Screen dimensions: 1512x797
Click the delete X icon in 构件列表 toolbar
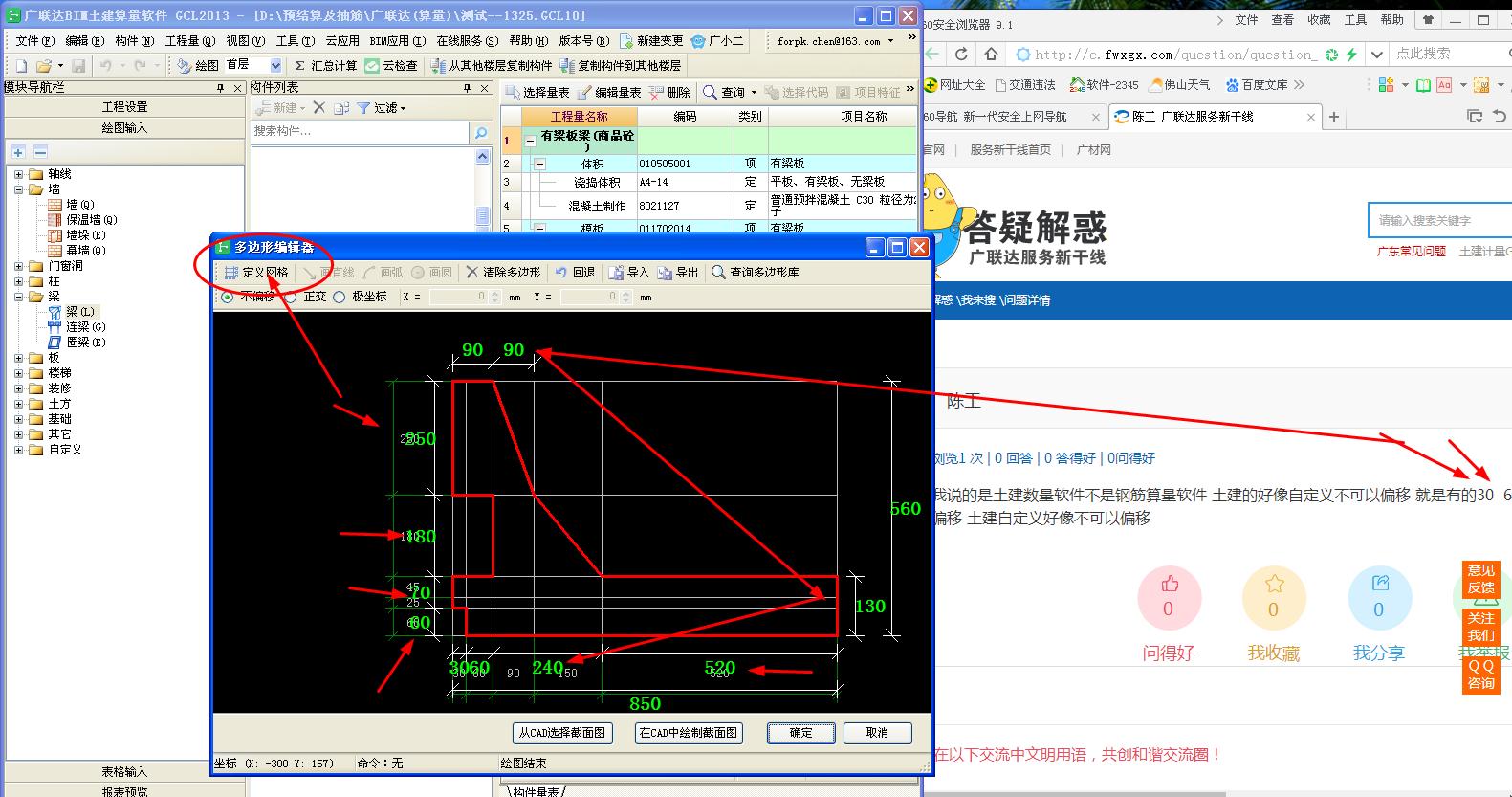pyautogui.click(x=319, y=108)
